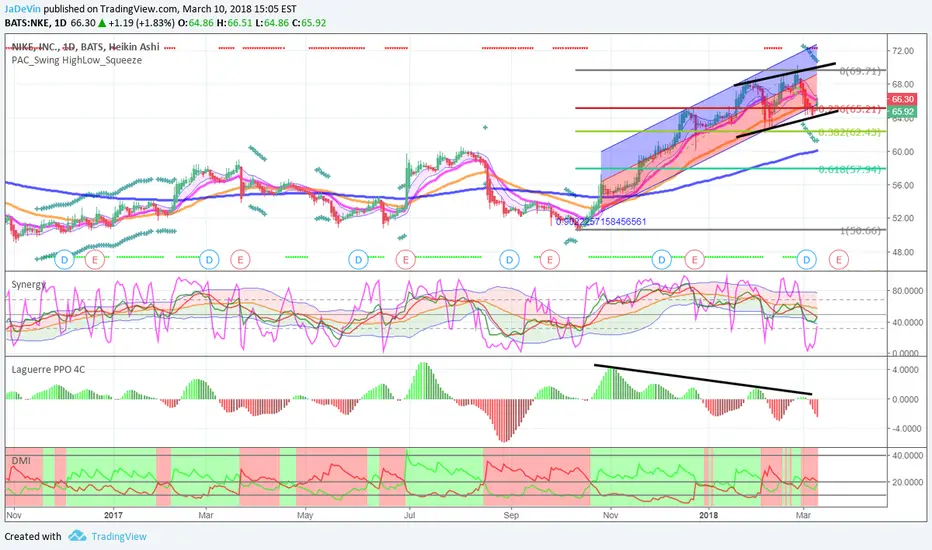Screen dimensions: 932x550
Task: Click the earnings E marker just before Jul
Action: click(x=405, y=260)
